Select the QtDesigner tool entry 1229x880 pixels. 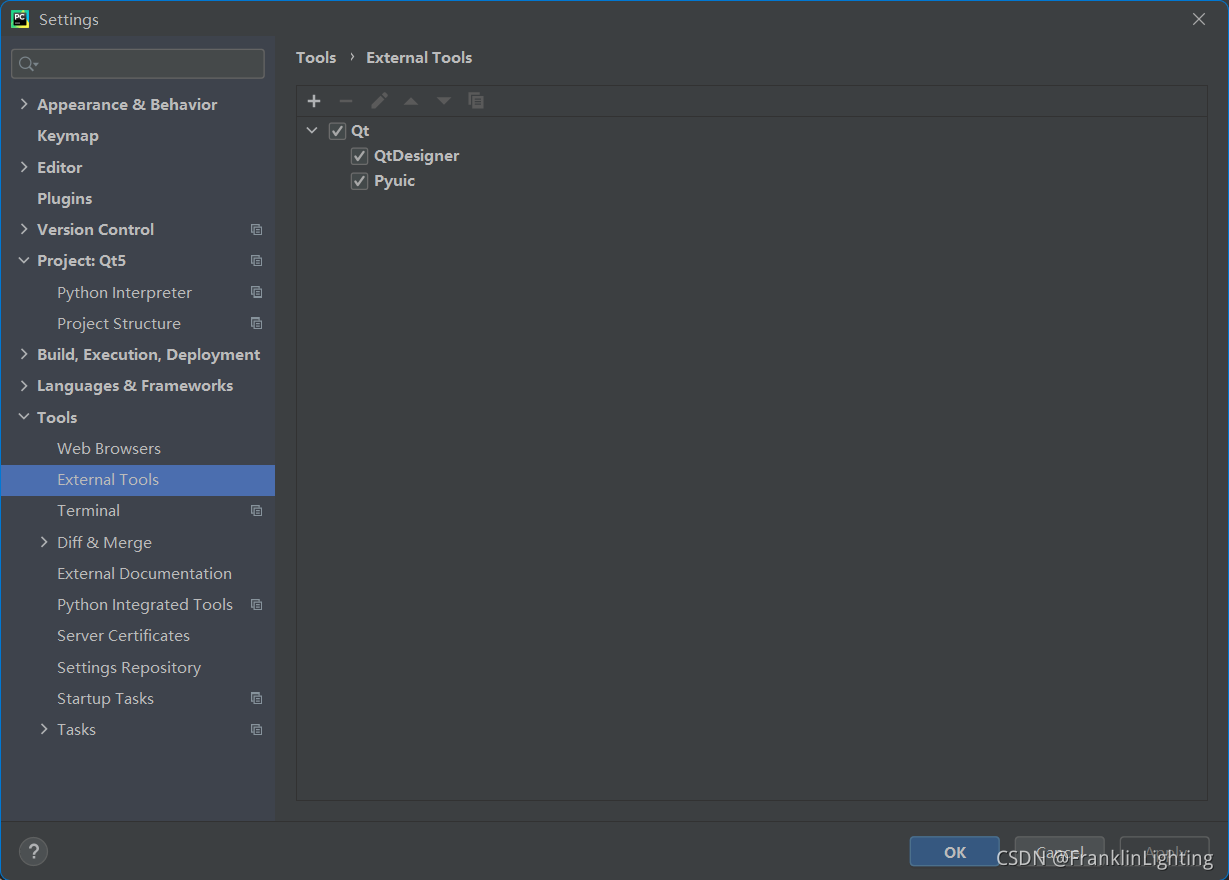(x=416, y=156)
